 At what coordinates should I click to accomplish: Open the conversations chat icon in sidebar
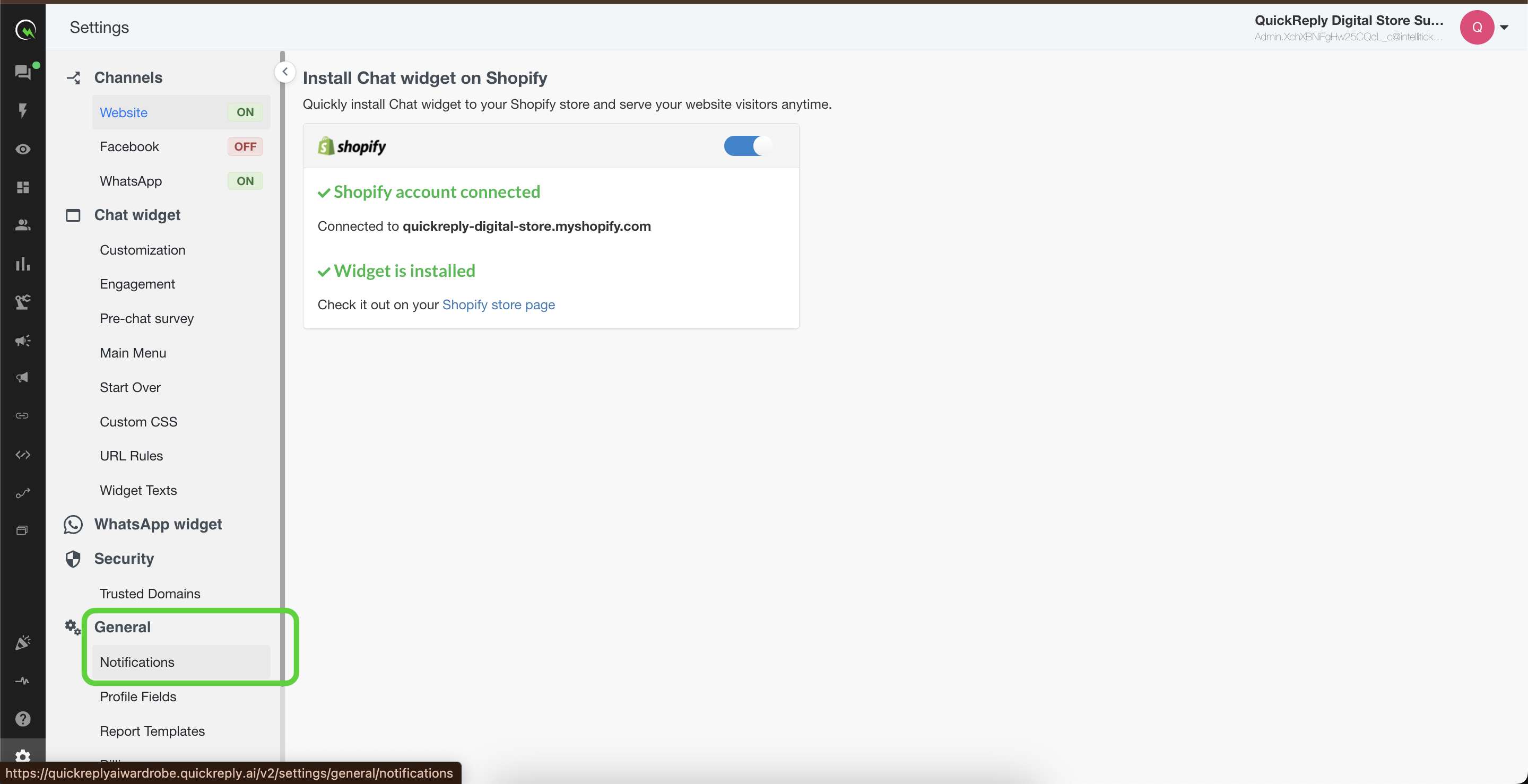(22, 72)
